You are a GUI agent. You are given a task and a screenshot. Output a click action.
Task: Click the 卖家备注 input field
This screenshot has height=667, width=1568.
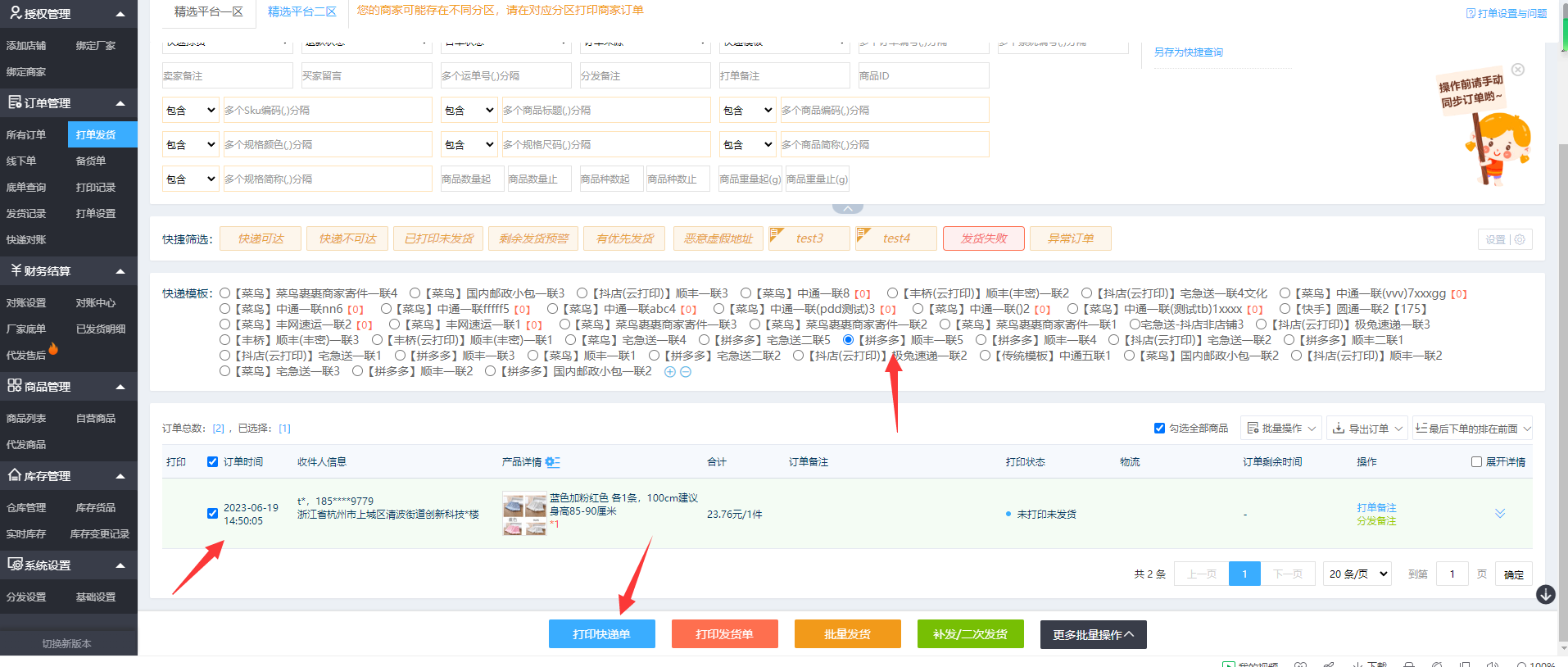227,75
